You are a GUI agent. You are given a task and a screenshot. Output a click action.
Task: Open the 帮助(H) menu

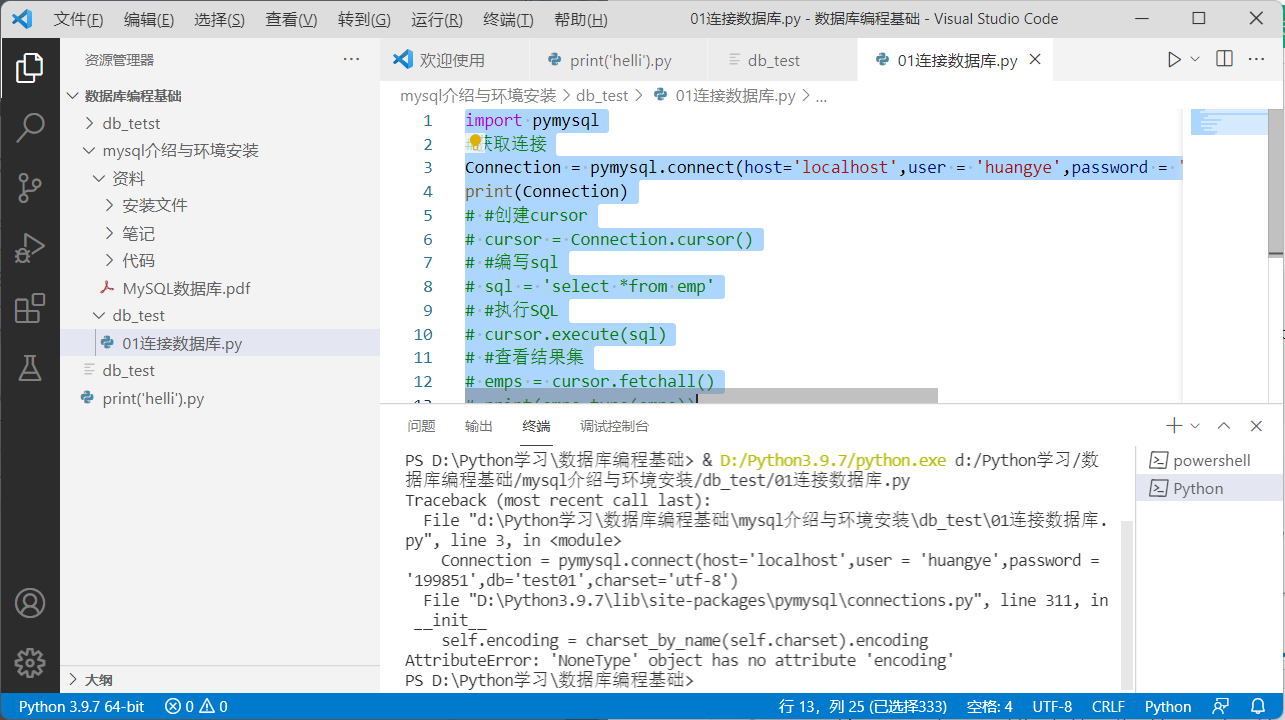tap(580, 20)
